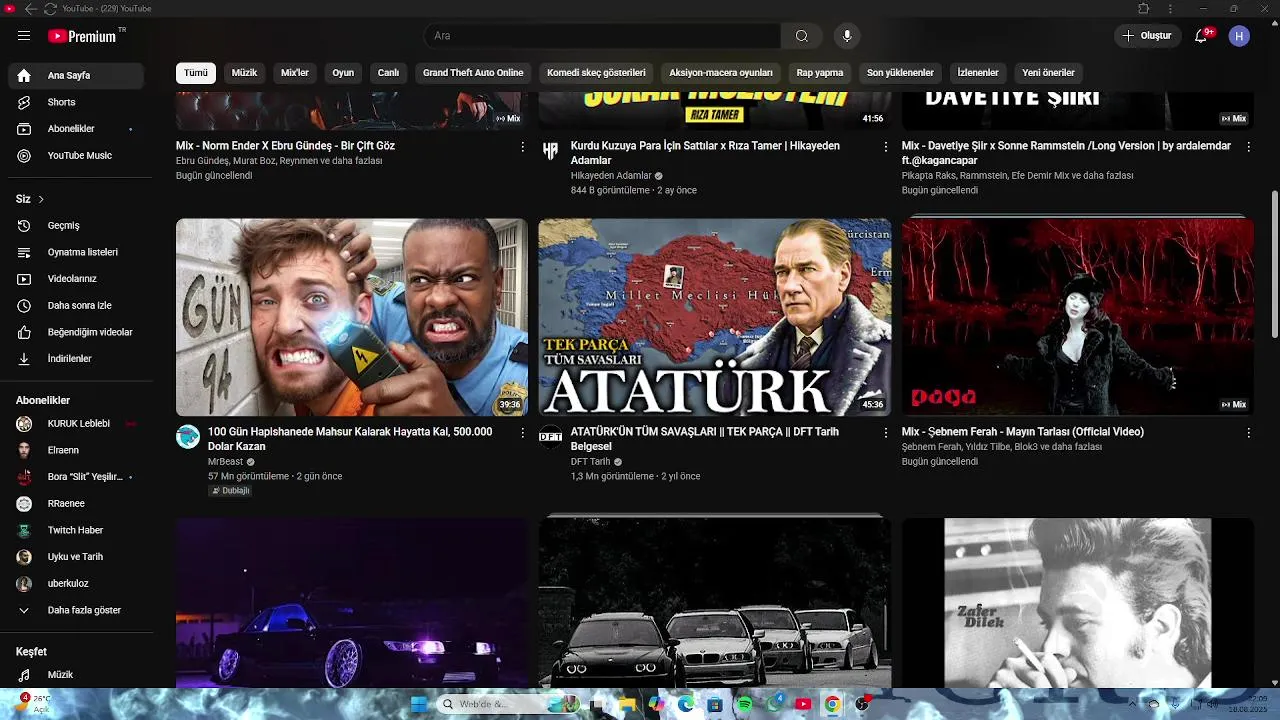Open Abonelikler in the sidebar

click(x=76, y=129)
